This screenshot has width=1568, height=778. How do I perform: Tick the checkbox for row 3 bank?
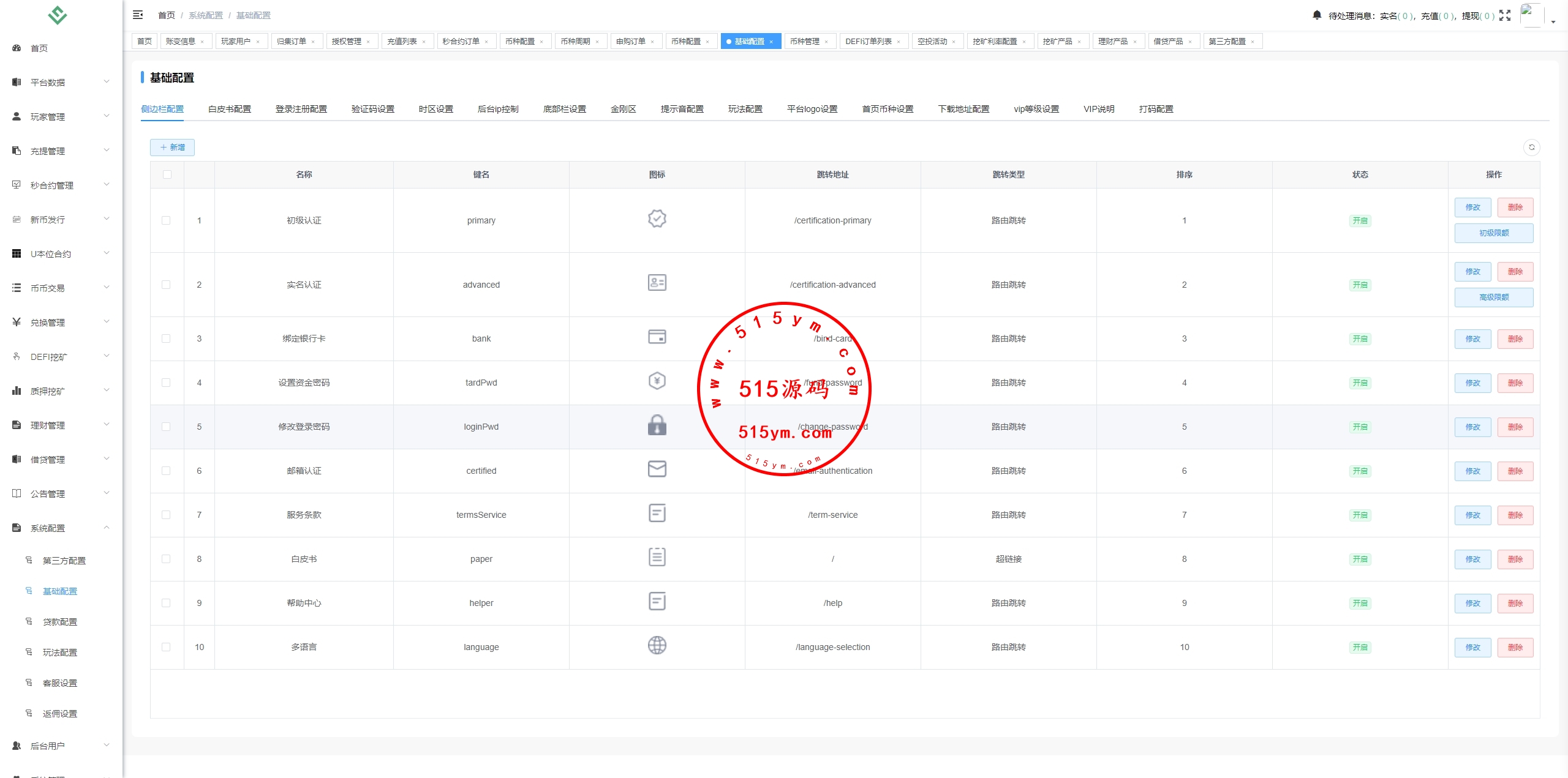click(x=166, y=339)
